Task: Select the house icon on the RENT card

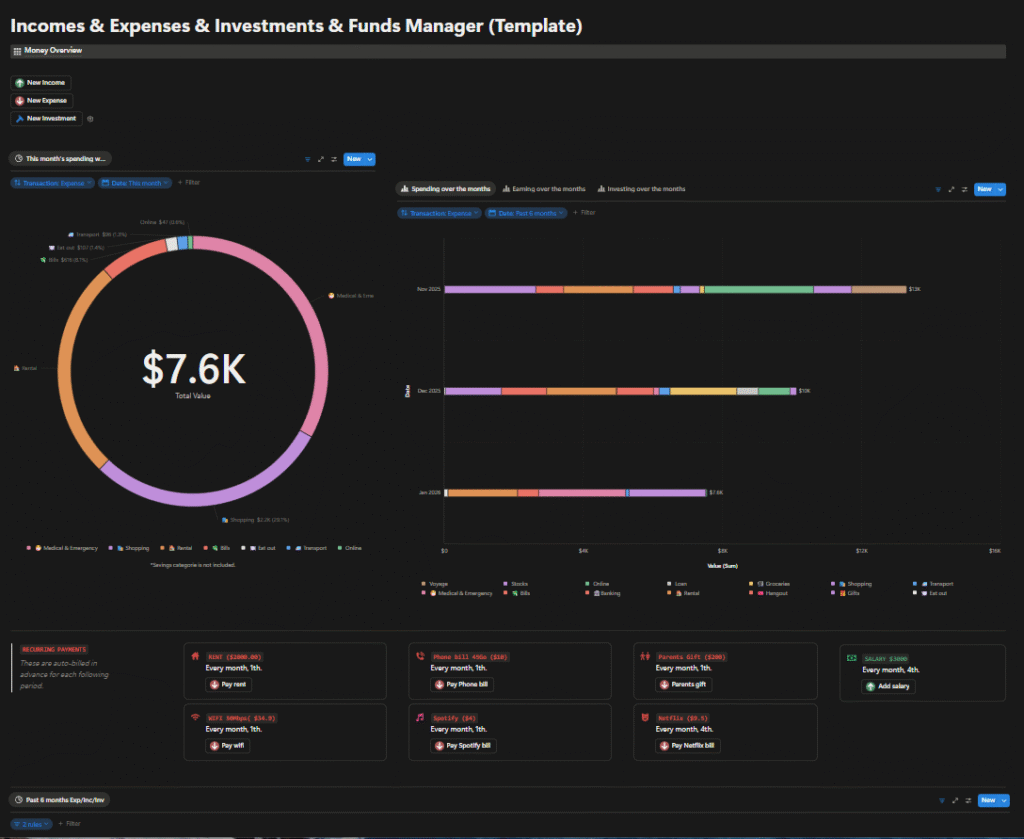Action: [x=196, y=657]
